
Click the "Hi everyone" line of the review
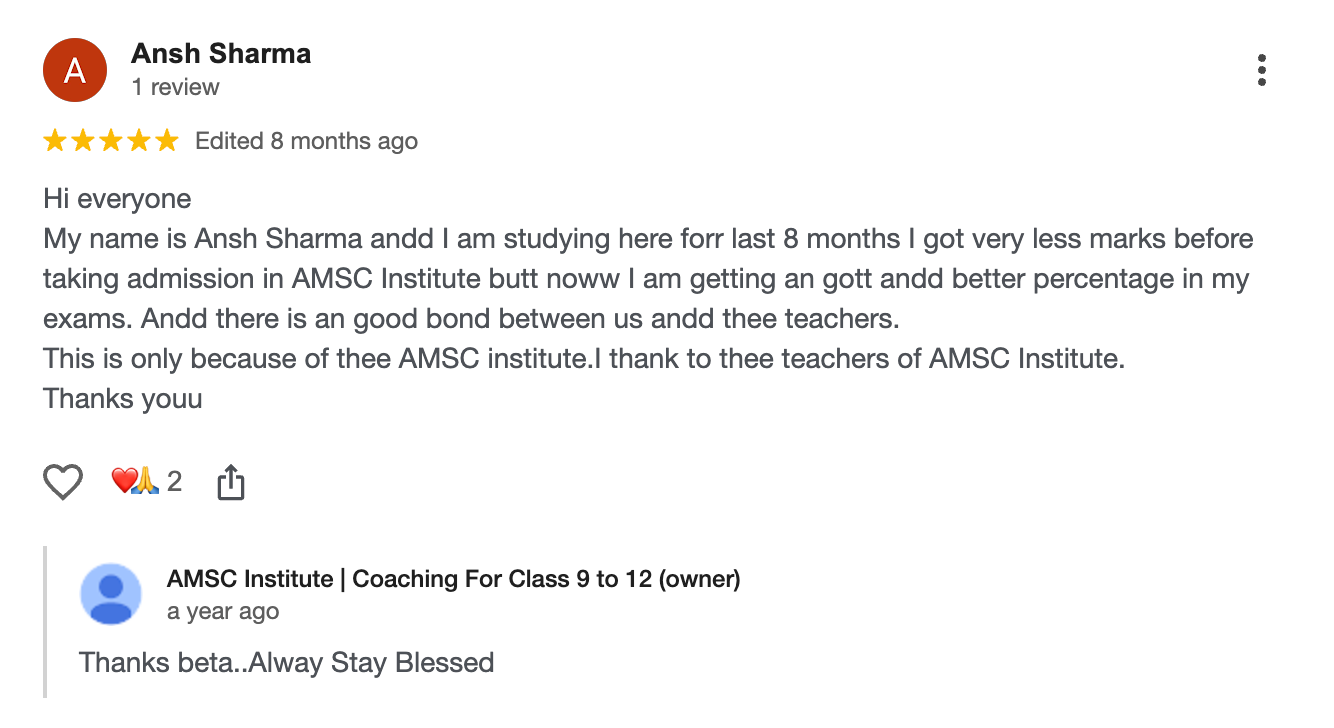(x=117, y=199)
